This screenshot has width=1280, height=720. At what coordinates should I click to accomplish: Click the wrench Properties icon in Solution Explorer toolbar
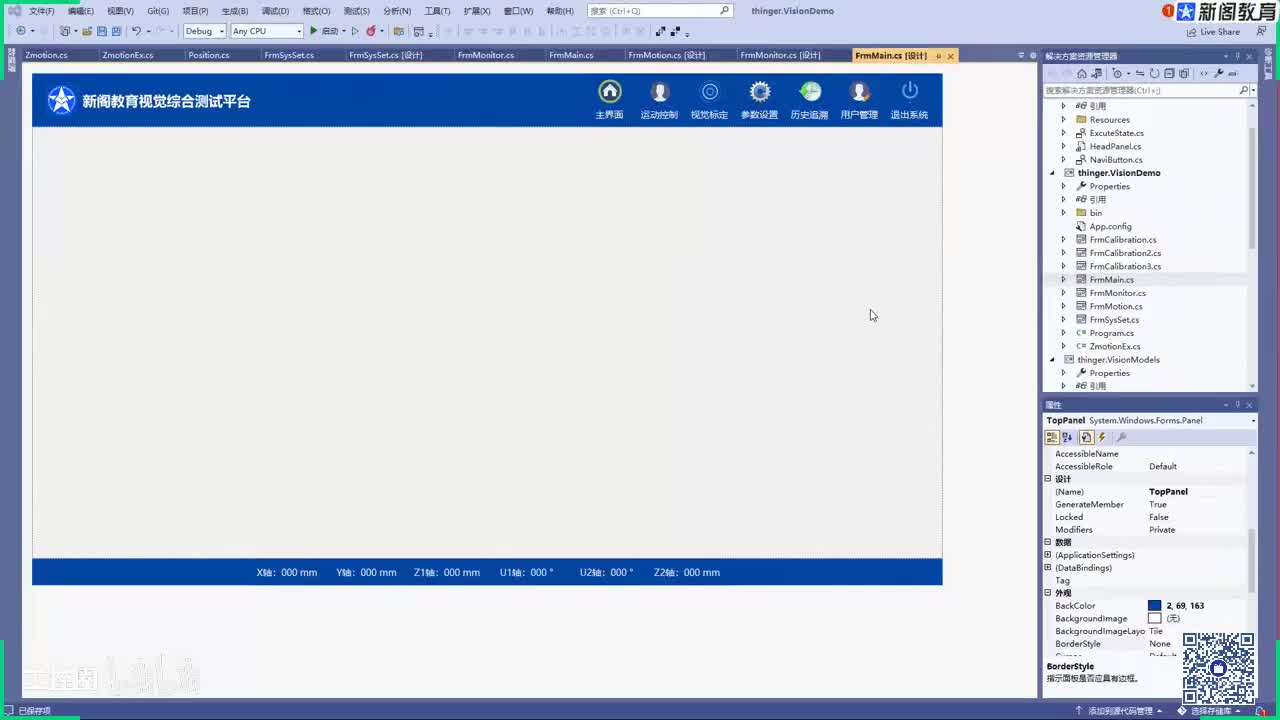coord(1219,73)
